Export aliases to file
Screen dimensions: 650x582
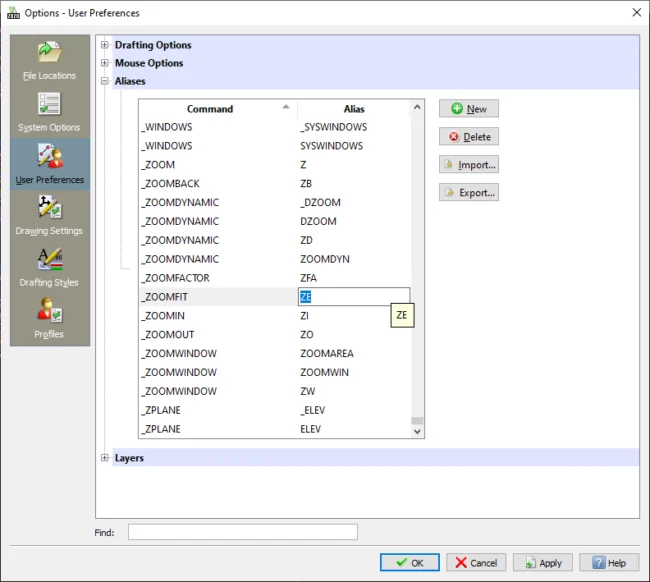pos(468,193)
